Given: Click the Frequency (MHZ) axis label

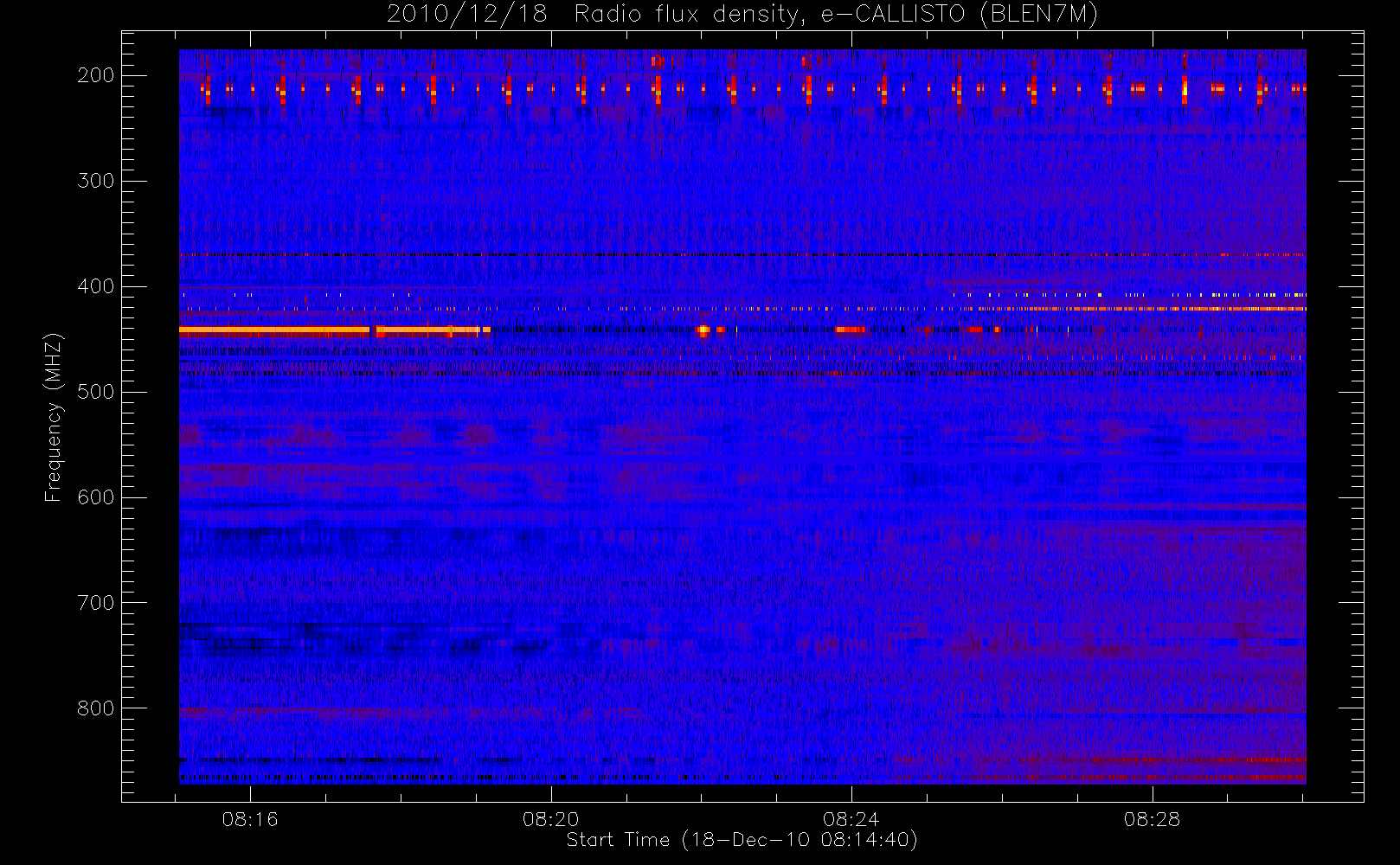Looking at the screenshot, I should pos(54,417).
